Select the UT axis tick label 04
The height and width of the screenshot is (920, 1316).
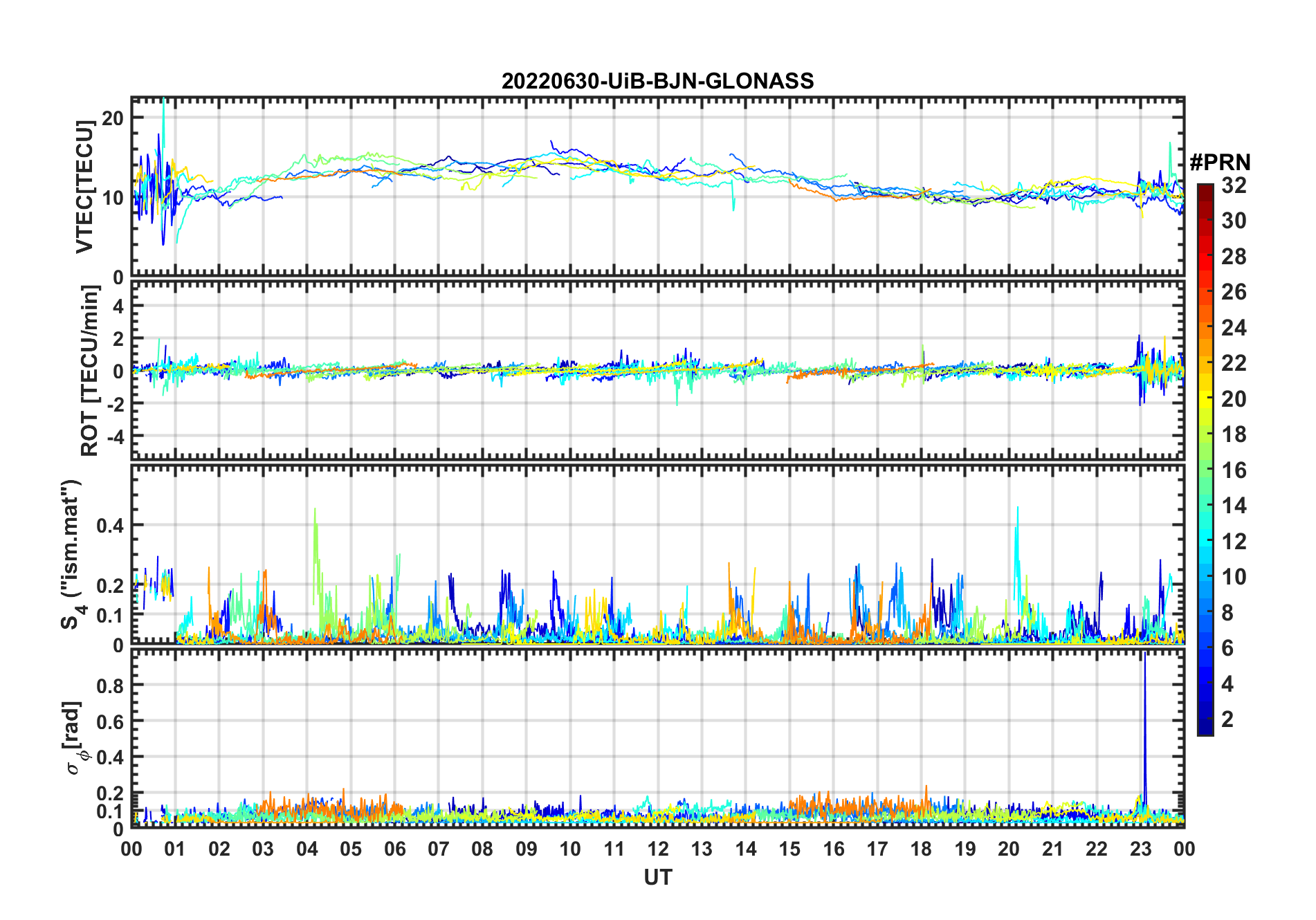coord(307,849)
